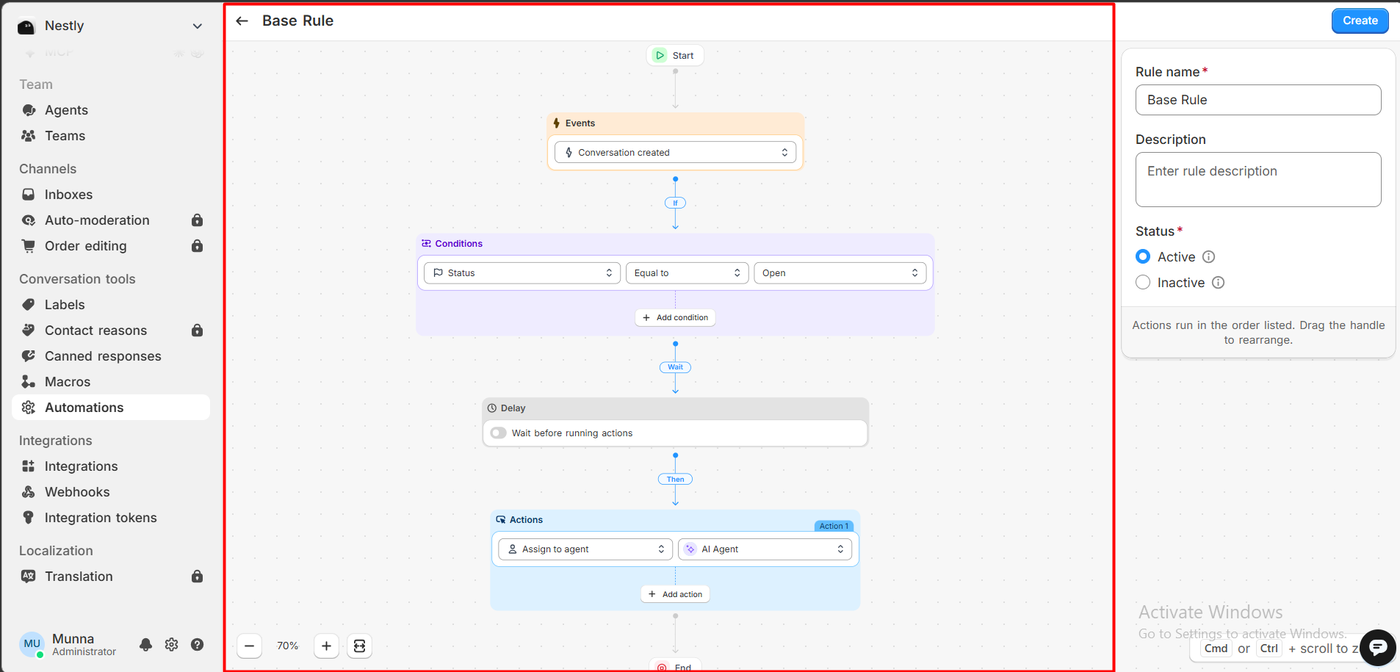Viewport: 1400px width, 672px height.
Task: Click the Conditions header icon
Action: pos(426,244)
